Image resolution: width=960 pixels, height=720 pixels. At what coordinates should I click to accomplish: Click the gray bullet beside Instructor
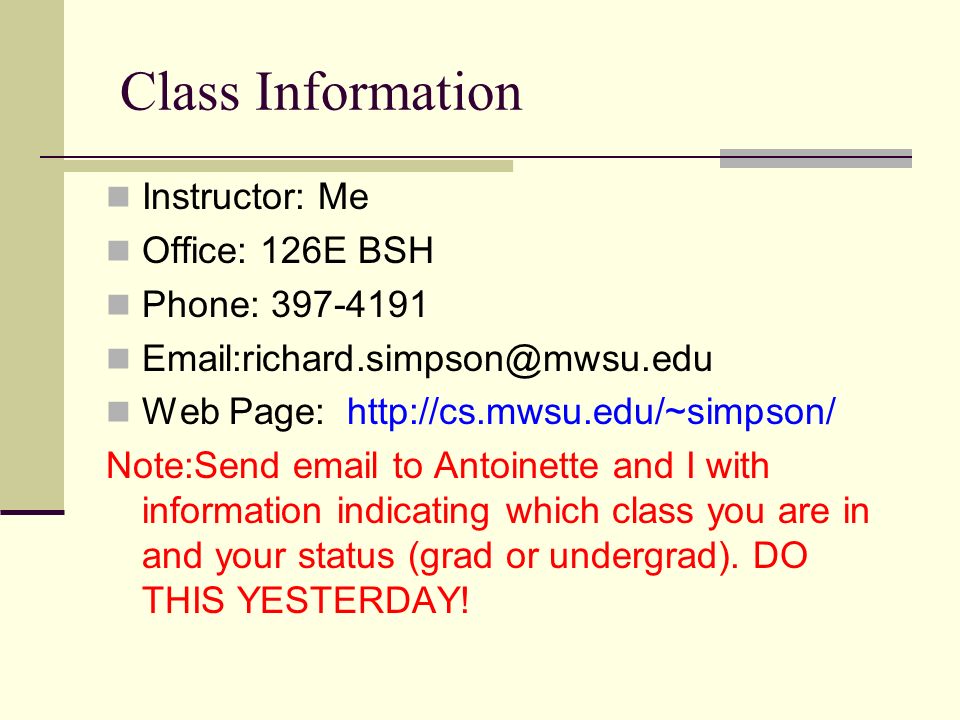pos(118,197)
